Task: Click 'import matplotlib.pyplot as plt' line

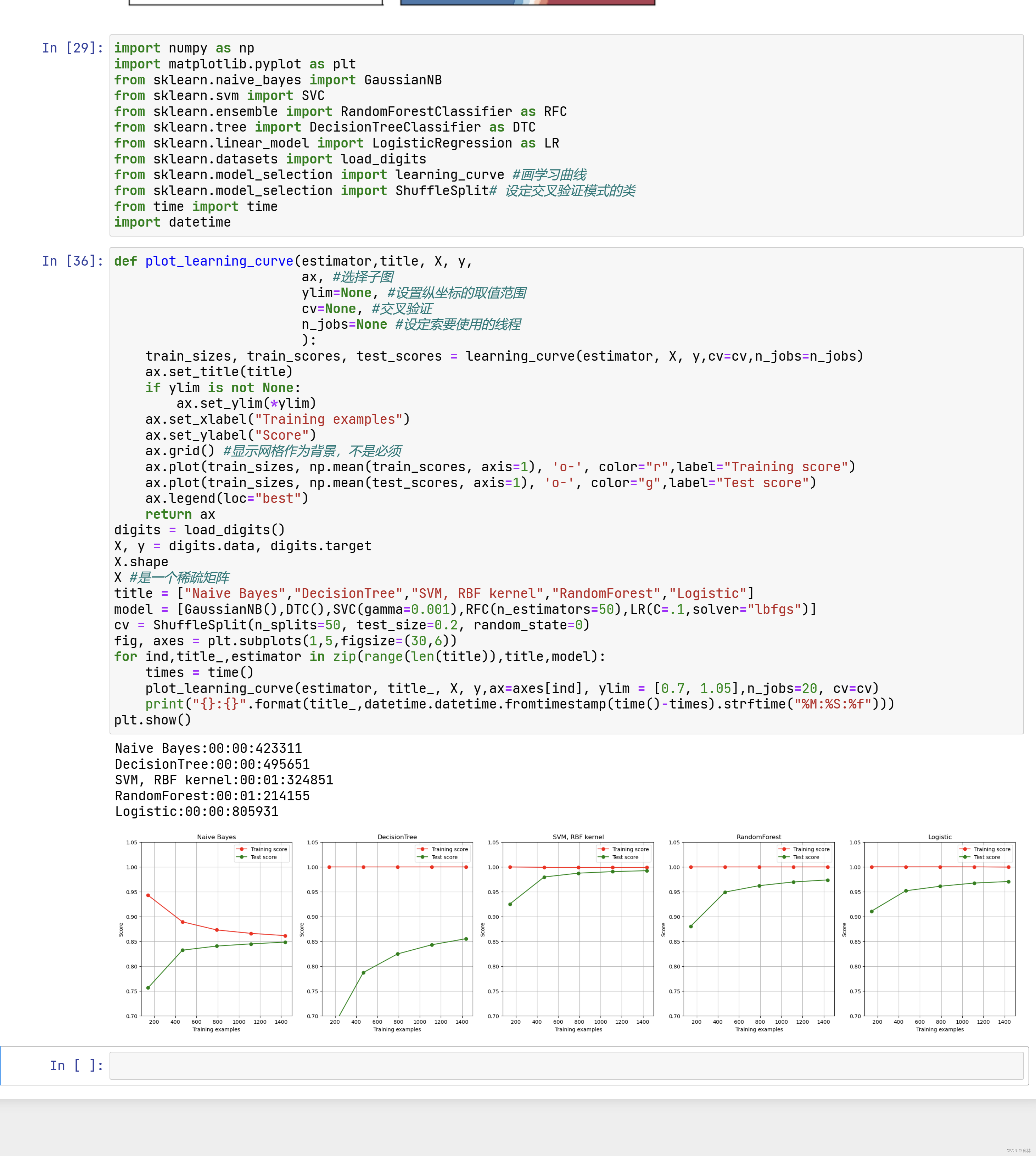Action: coord(235,64)
